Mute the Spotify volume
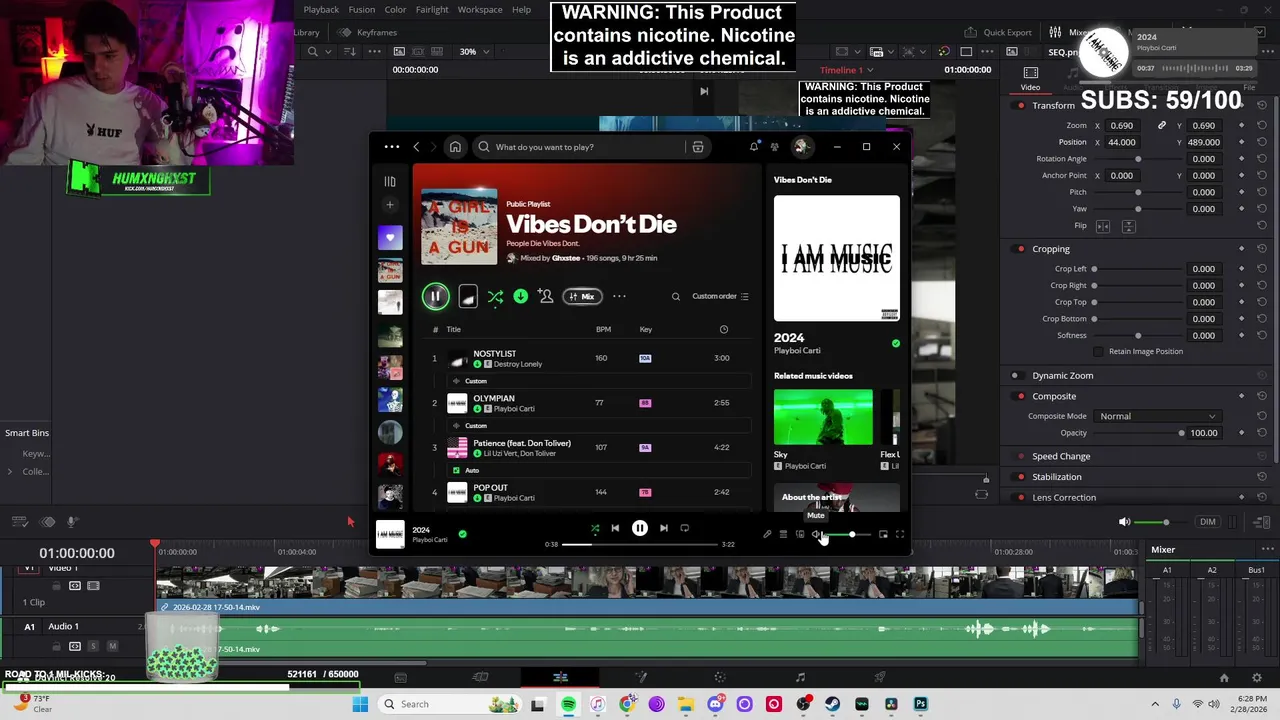This screenshot has height=720, width=1280. point(818,535)
